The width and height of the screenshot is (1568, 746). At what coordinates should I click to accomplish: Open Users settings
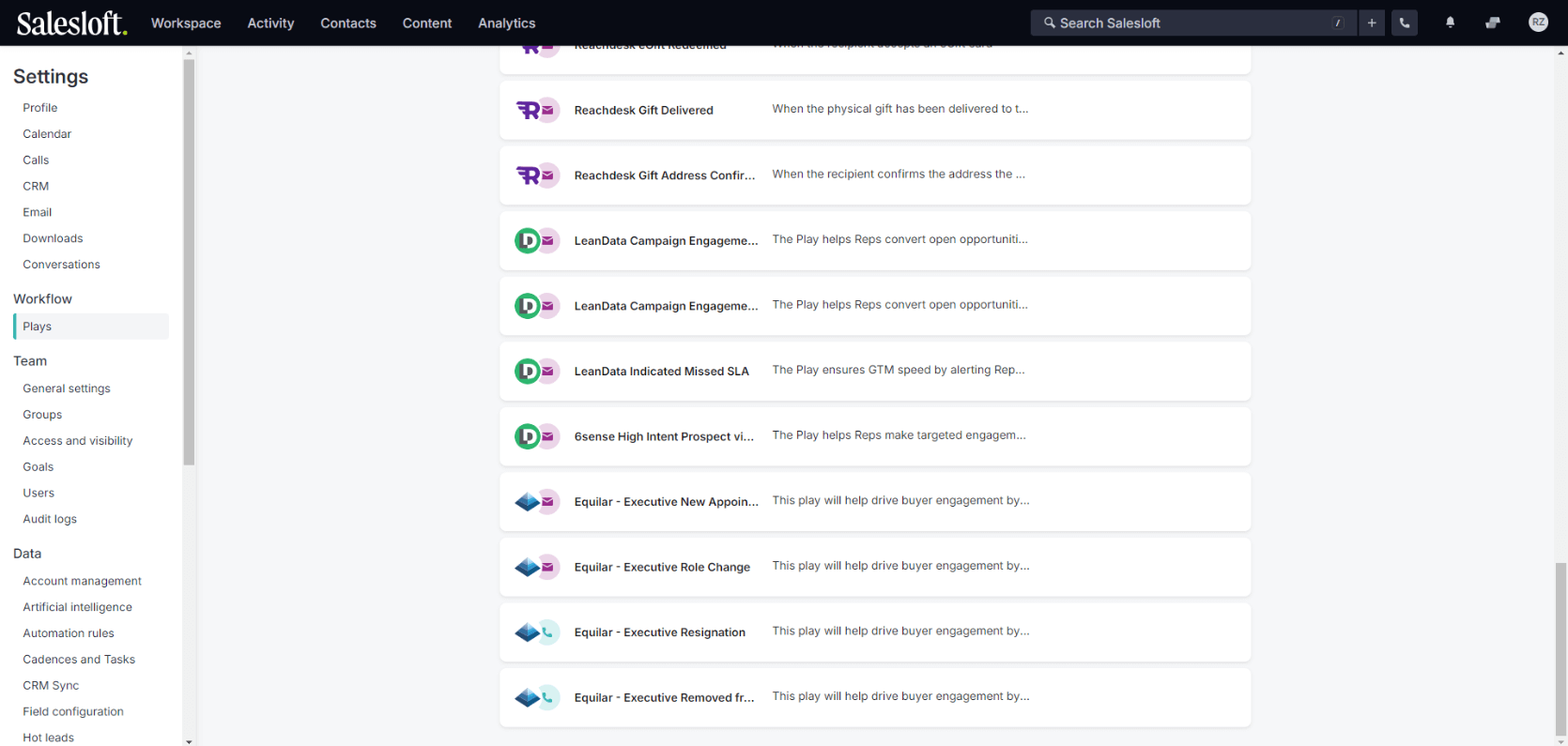[38, 493]
